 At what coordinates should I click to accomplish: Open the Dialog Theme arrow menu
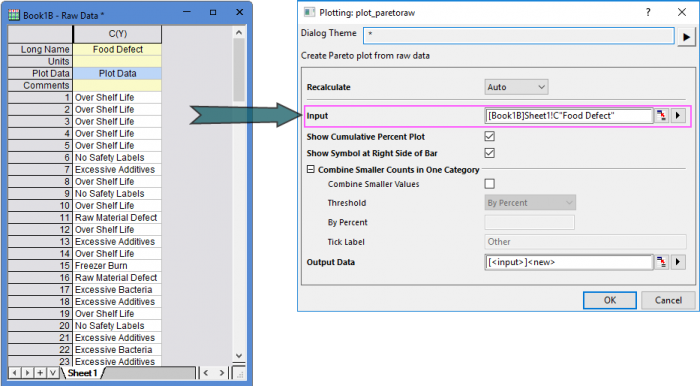click(686, 37)
